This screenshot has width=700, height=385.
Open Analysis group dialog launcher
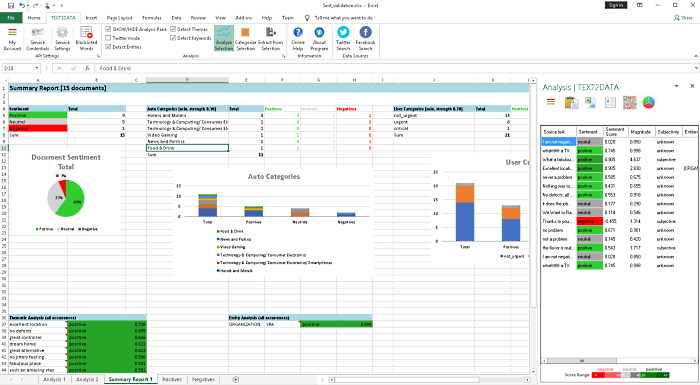click(283, 56)
